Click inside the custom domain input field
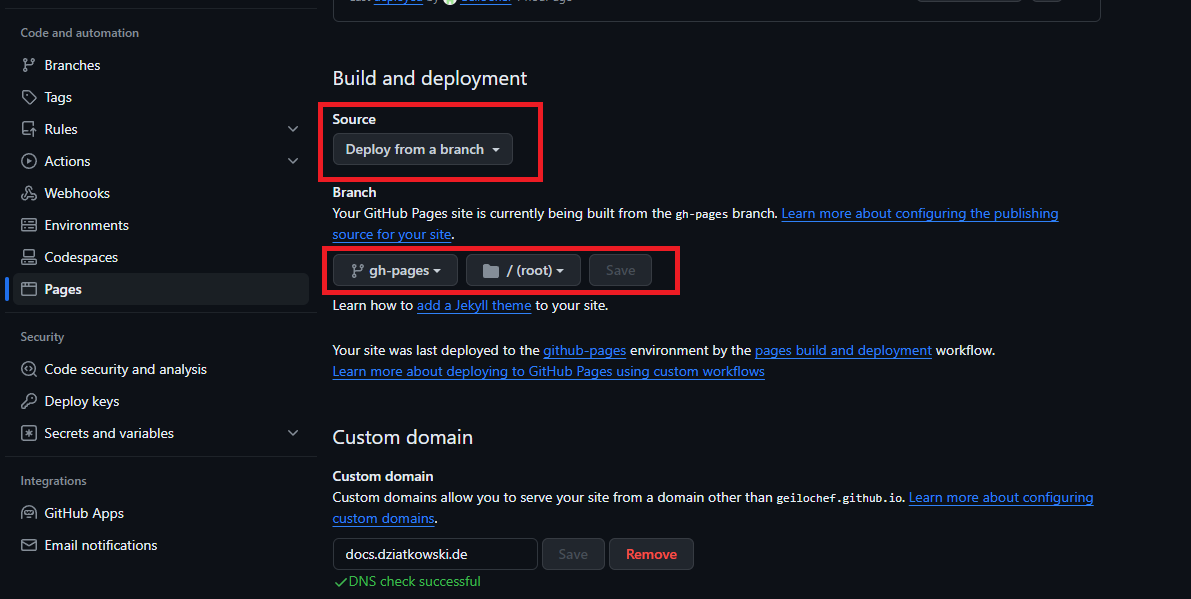 click(x=434, y=553)
